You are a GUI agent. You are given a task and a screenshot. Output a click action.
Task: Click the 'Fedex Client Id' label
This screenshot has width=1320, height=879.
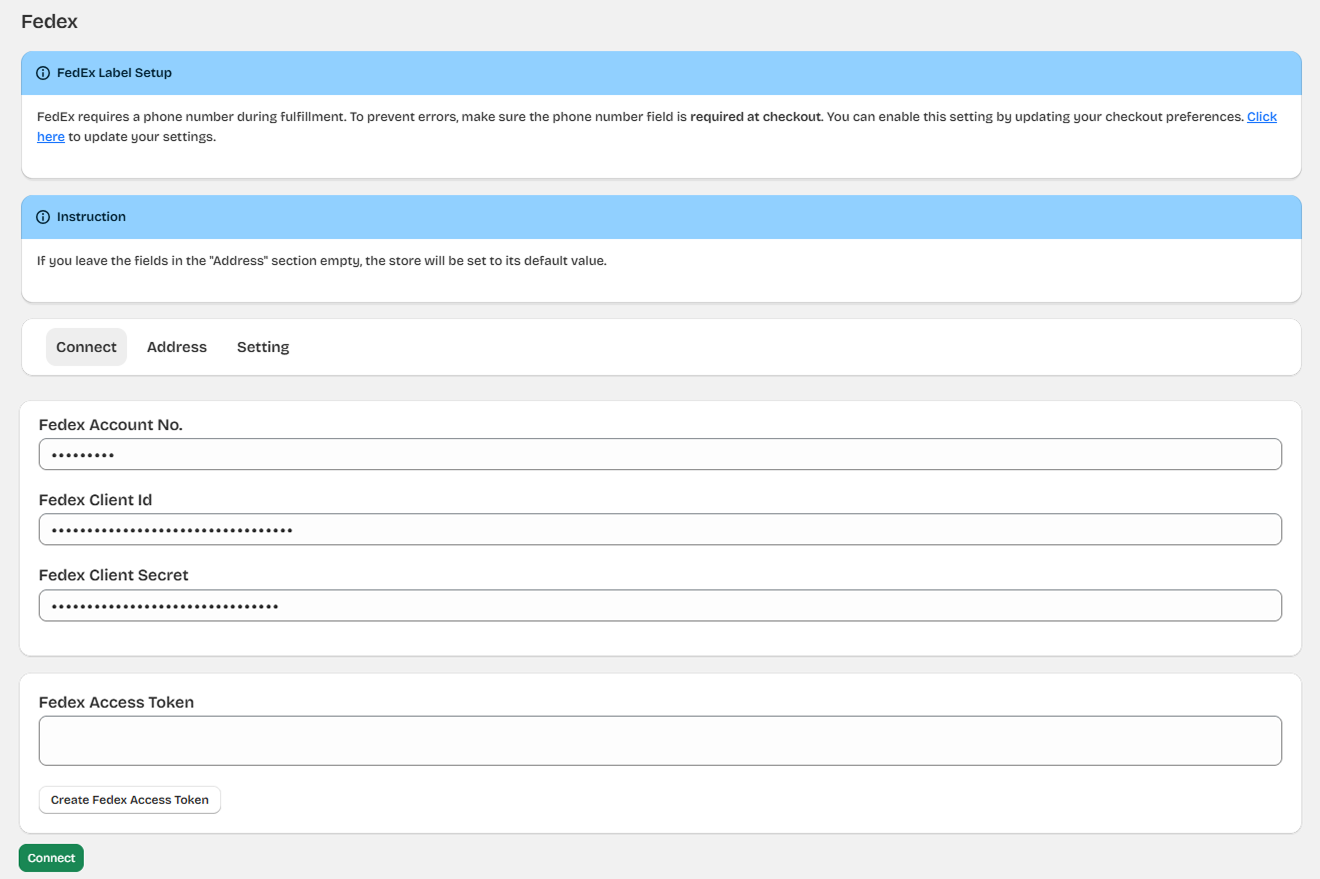95,500
